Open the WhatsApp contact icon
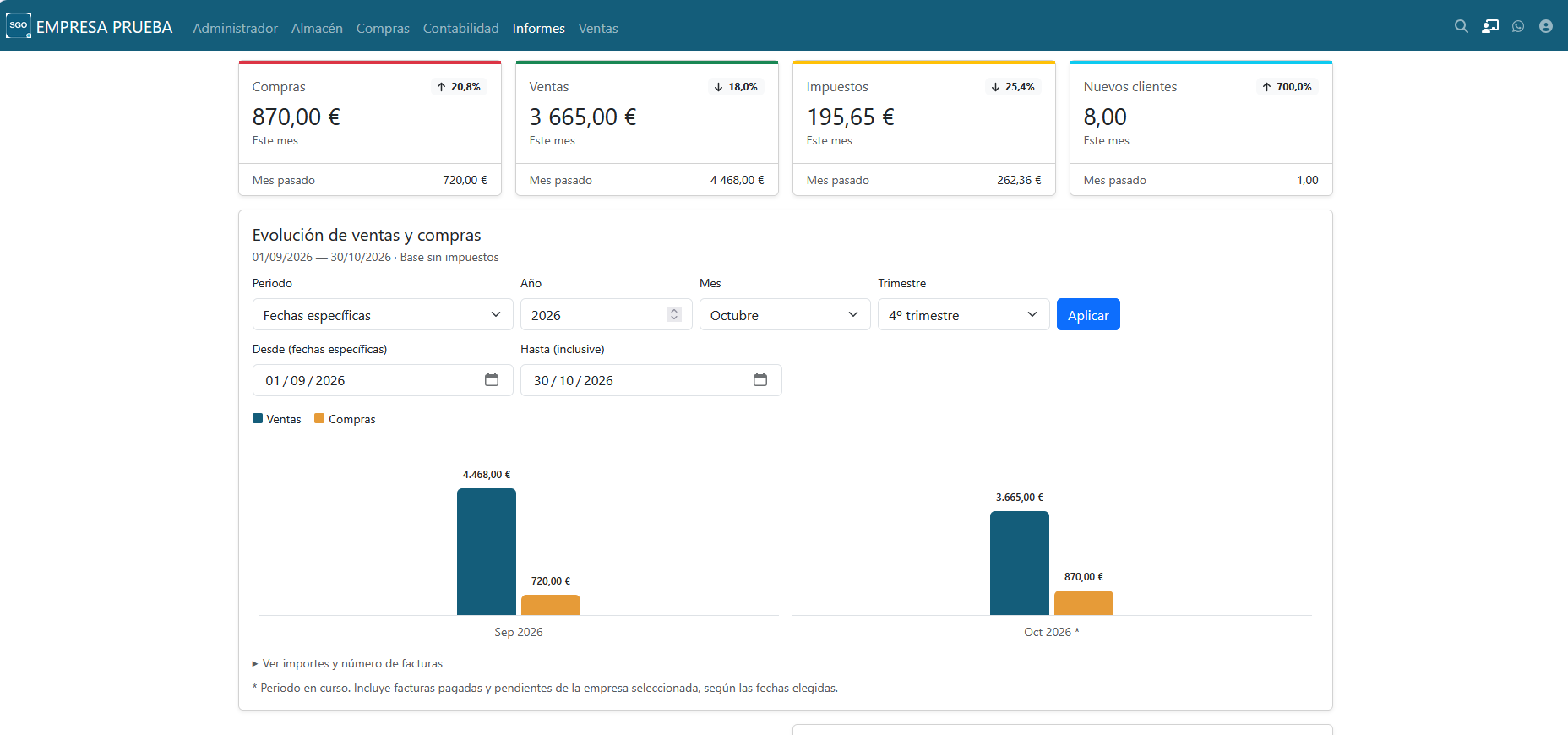Screen dimensions: 1568x735 (1518, 26)
